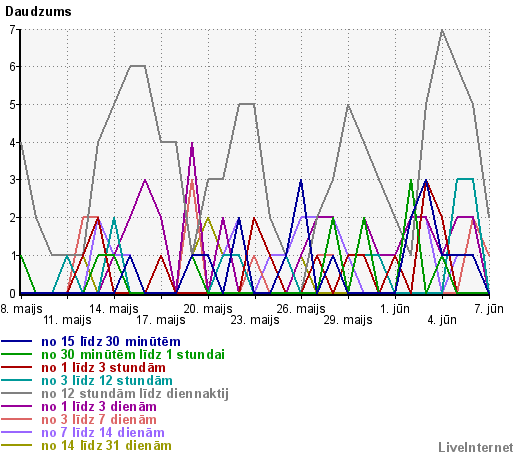The image size is (520, 457).
Task: Click dark blue legend line for 15–30 minūtēm
Action: tap(17, 341)
